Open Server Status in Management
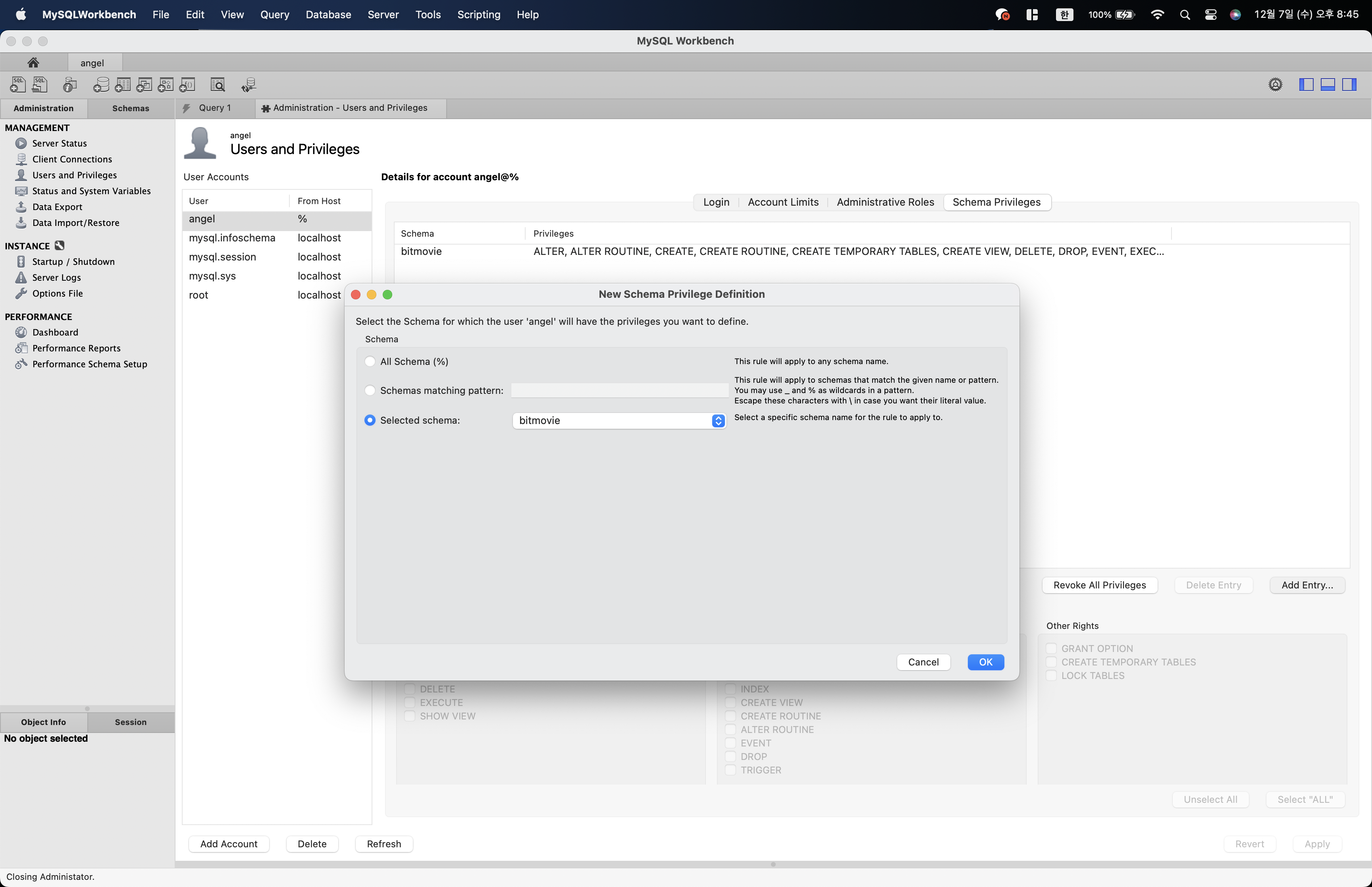 click(59, 143)
